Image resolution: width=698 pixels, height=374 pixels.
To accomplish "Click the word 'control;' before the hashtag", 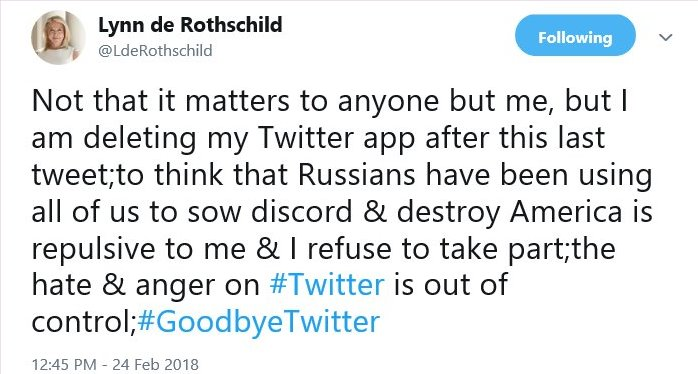I will 84,321.
